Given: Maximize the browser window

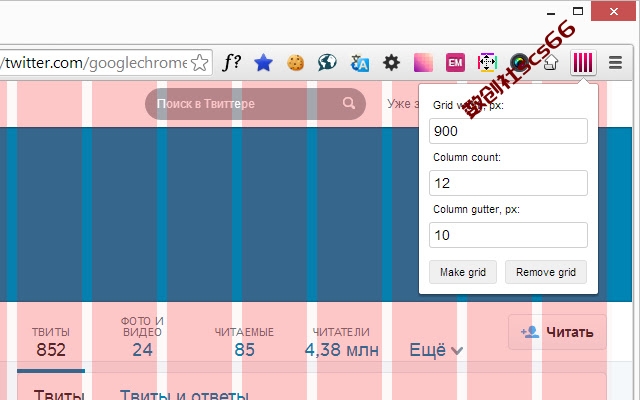Looking at the screenshot, I should (578, 11).
